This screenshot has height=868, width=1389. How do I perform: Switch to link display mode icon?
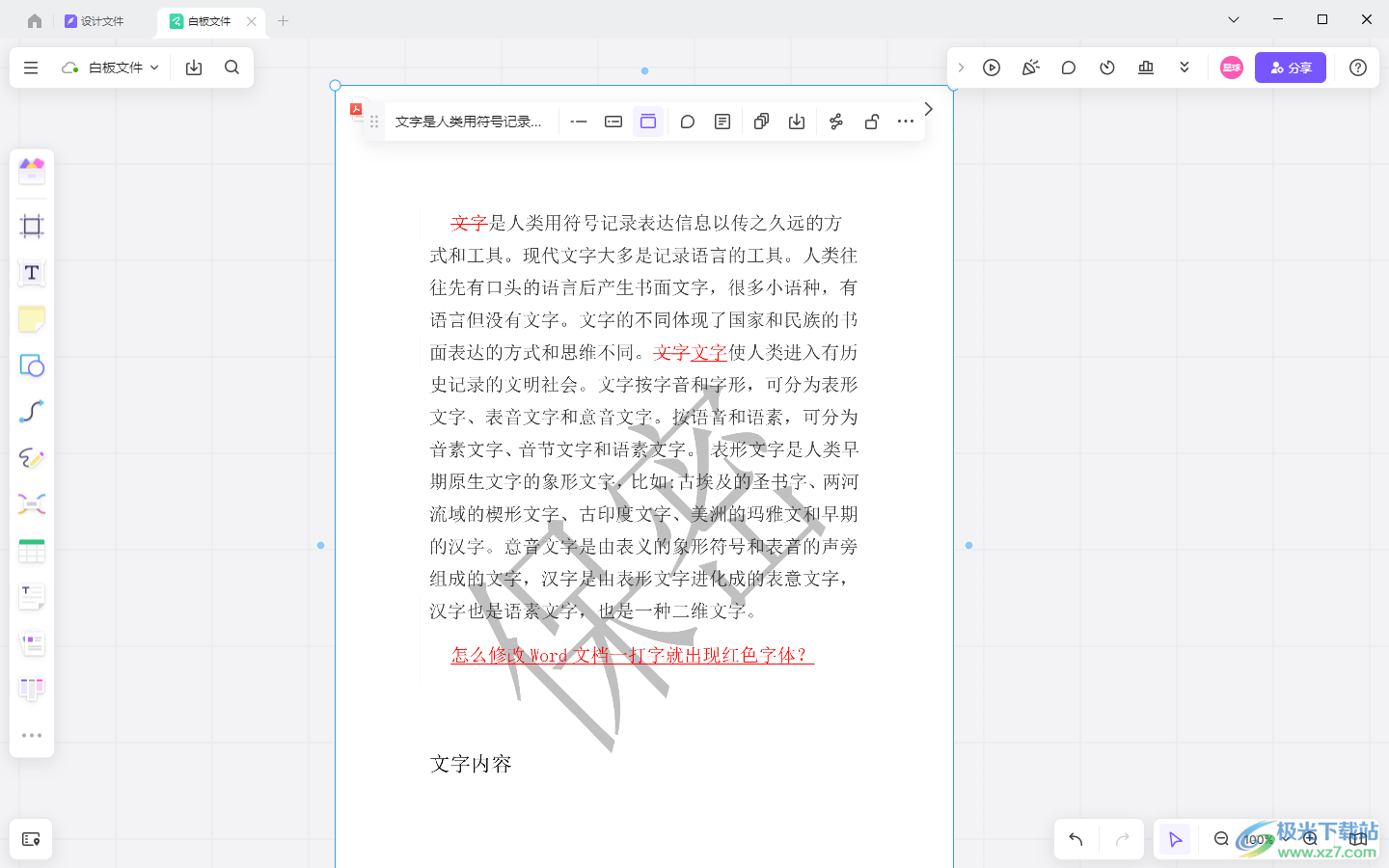point(579,122)
